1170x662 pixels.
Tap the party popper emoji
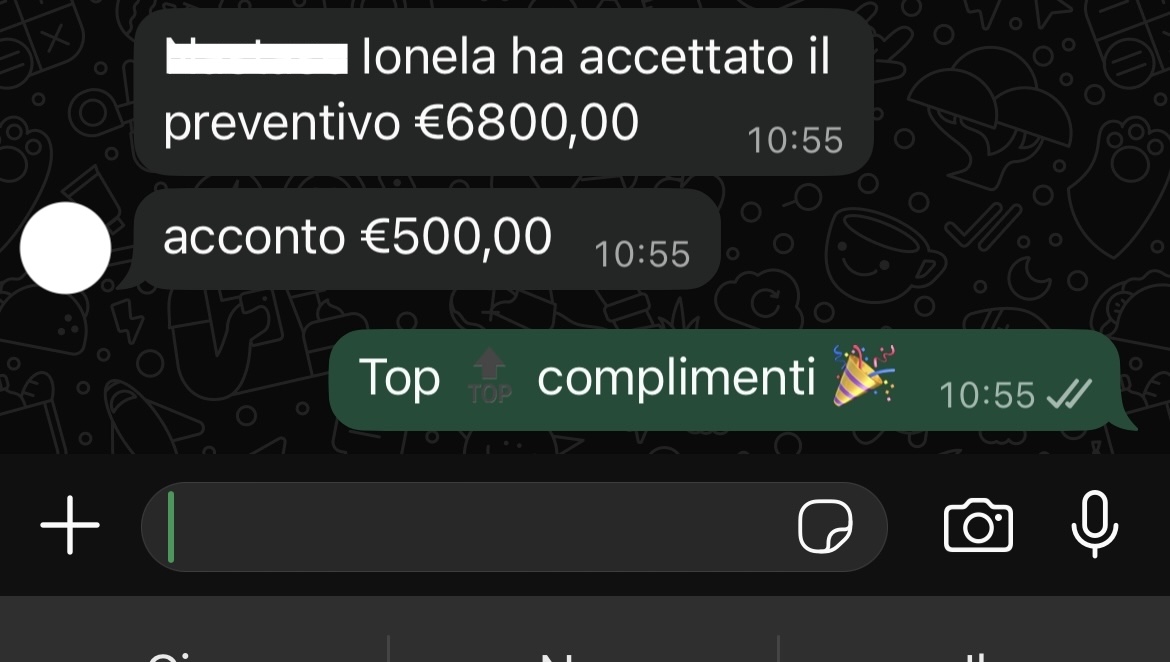point(864,375)
